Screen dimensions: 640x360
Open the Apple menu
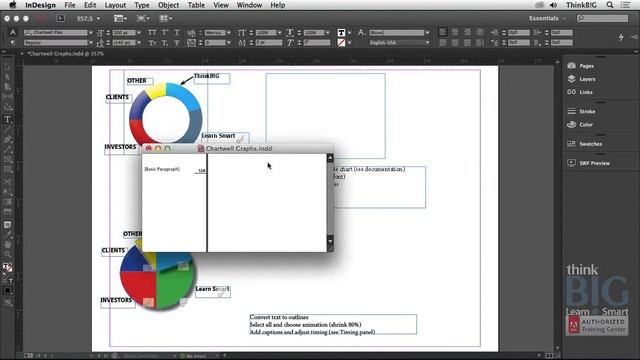pos(13,5)
